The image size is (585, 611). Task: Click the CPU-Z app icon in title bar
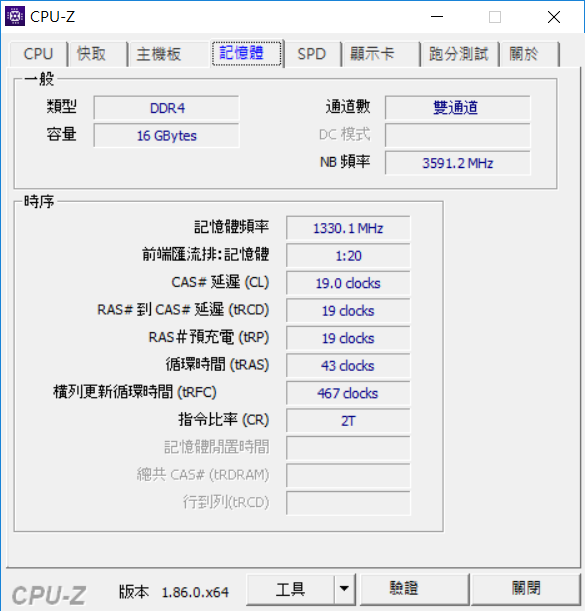click(15, 16)
